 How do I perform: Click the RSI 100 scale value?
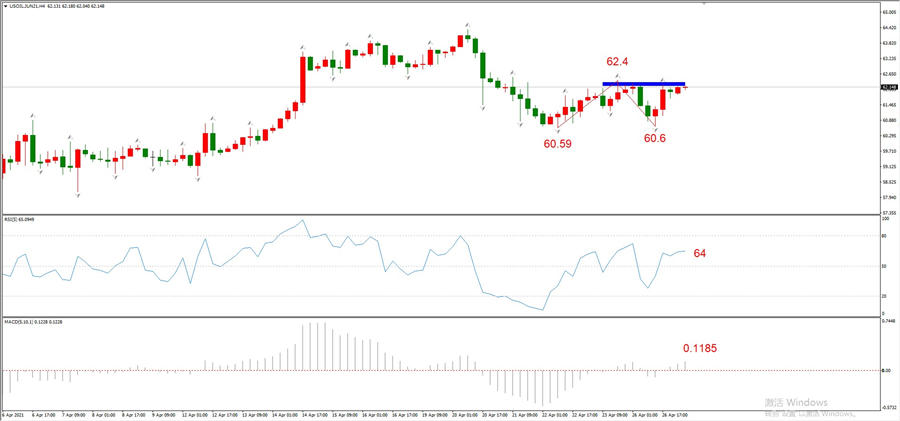tap(886, 219)
